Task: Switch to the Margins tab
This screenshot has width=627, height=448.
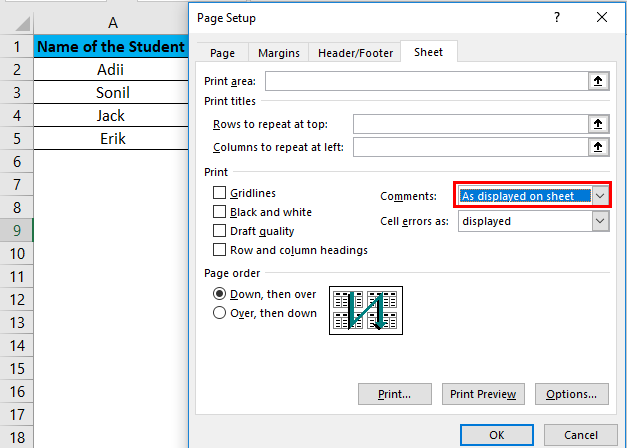Action: pyautogui.click(x=278, y=53)
